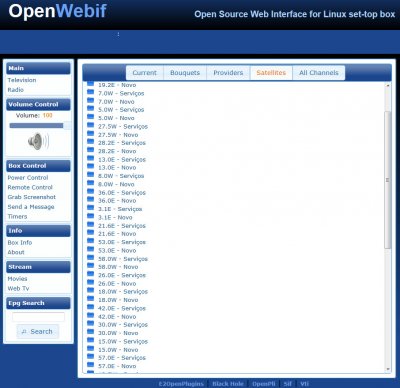This screenshot has height=388, width=400.
Task: Select the 42.0E - Serviços entry
Action: tap(122, 308)
